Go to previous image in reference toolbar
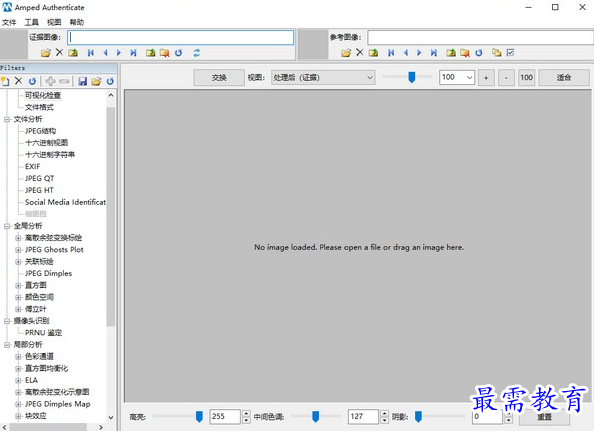This screenshot has height=431, width=594. coord(406,53)
